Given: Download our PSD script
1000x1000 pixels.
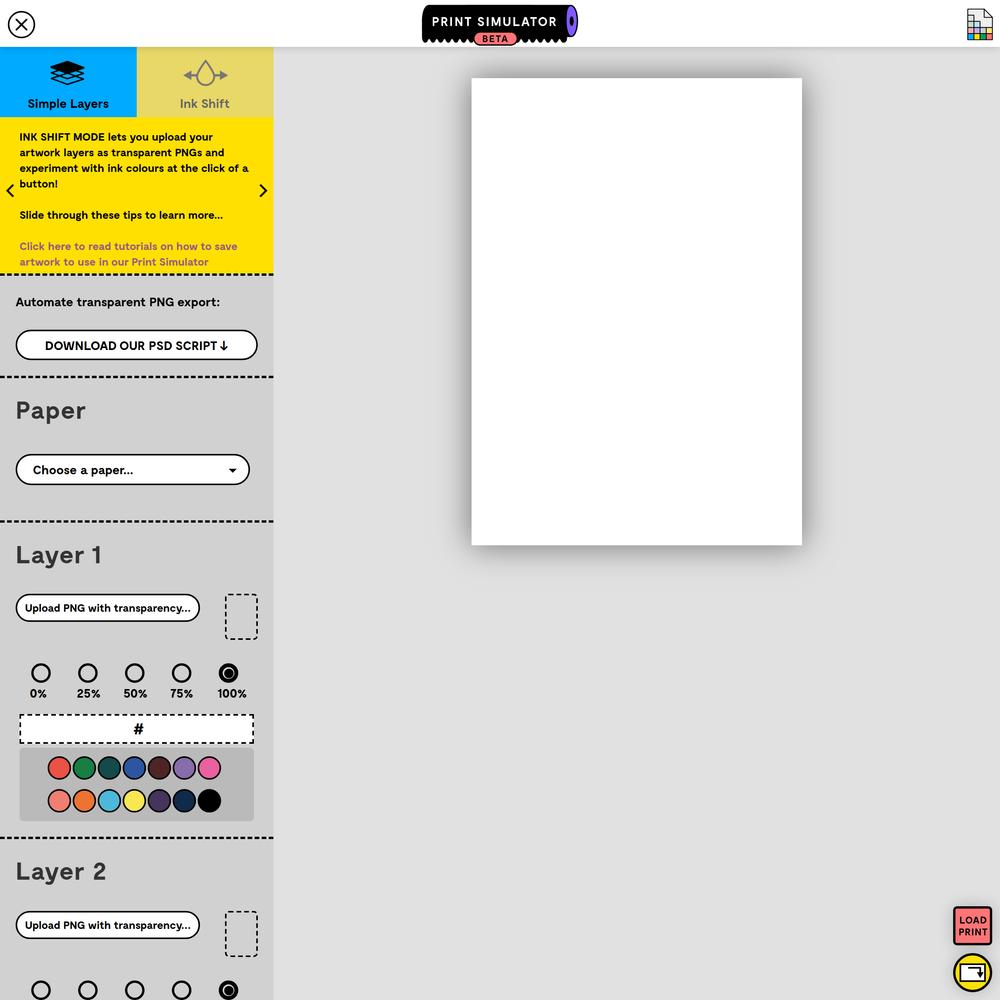Looking at the screenshot, I should (136, 345).
